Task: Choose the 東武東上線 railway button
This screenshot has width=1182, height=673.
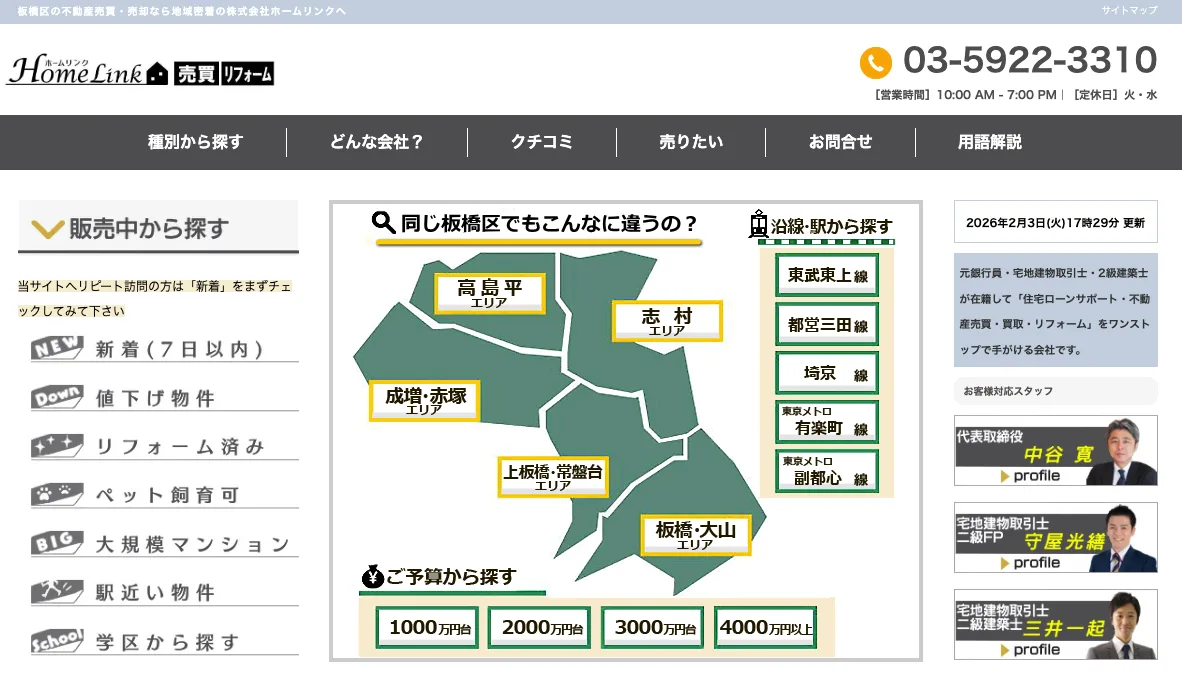Action: click(x=827, y=275)
